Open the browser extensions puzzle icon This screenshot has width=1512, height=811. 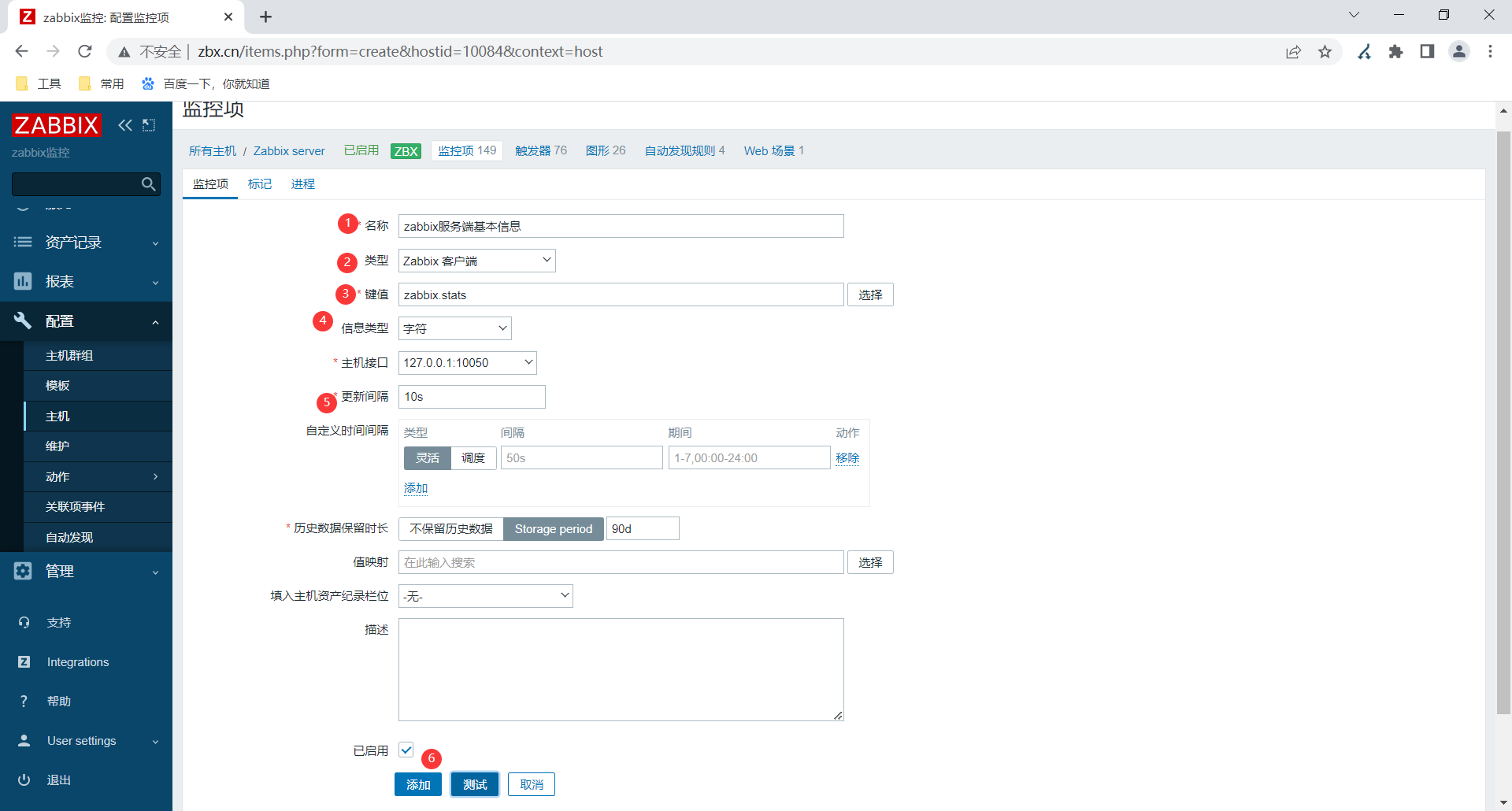pyautogui.click(x=1396, y=52)
